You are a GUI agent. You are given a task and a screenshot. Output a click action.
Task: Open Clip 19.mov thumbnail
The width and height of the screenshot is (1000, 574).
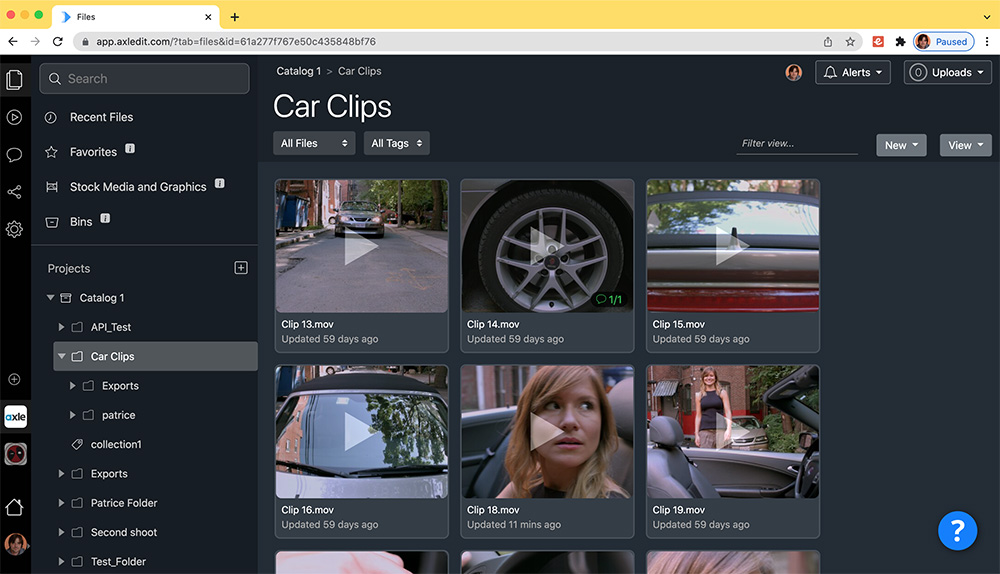click(x=733, y=432)
